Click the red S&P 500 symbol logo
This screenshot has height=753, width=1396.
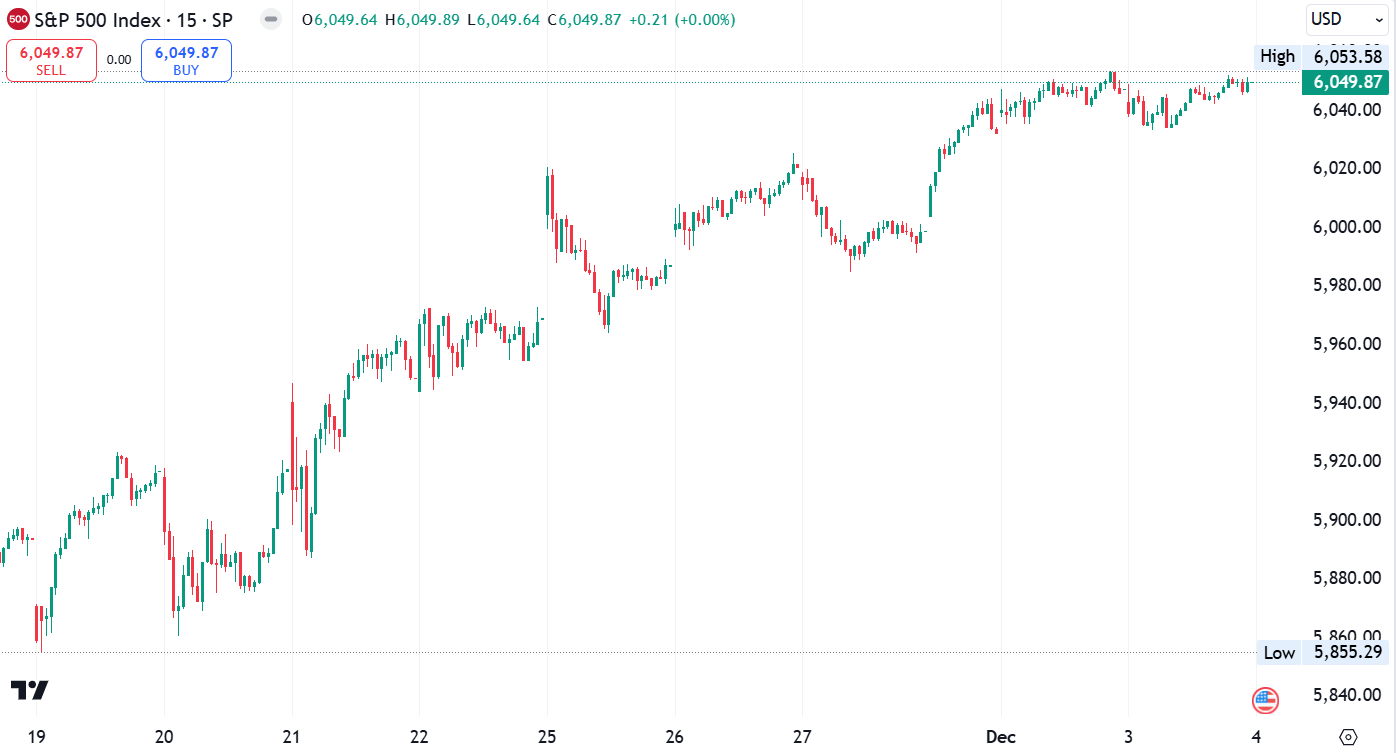18,19
